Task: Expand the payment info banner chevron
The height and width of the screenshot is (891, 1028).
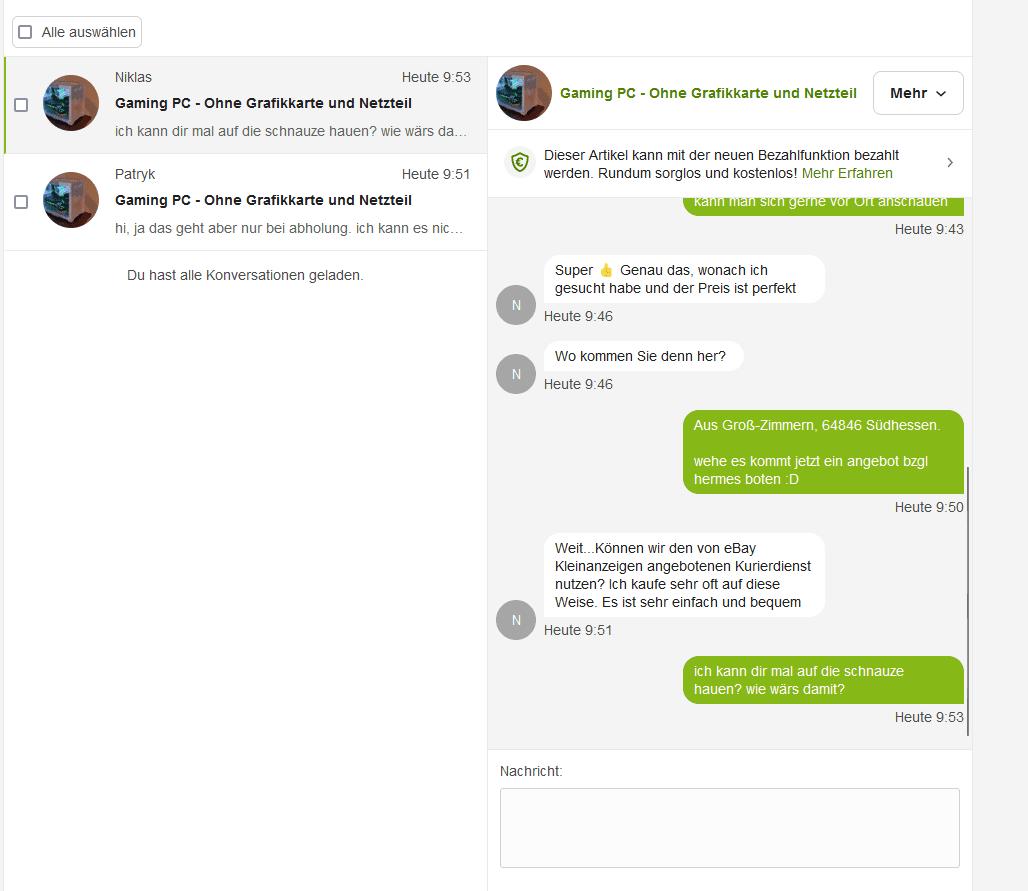Action: click(x=950, y=163)
